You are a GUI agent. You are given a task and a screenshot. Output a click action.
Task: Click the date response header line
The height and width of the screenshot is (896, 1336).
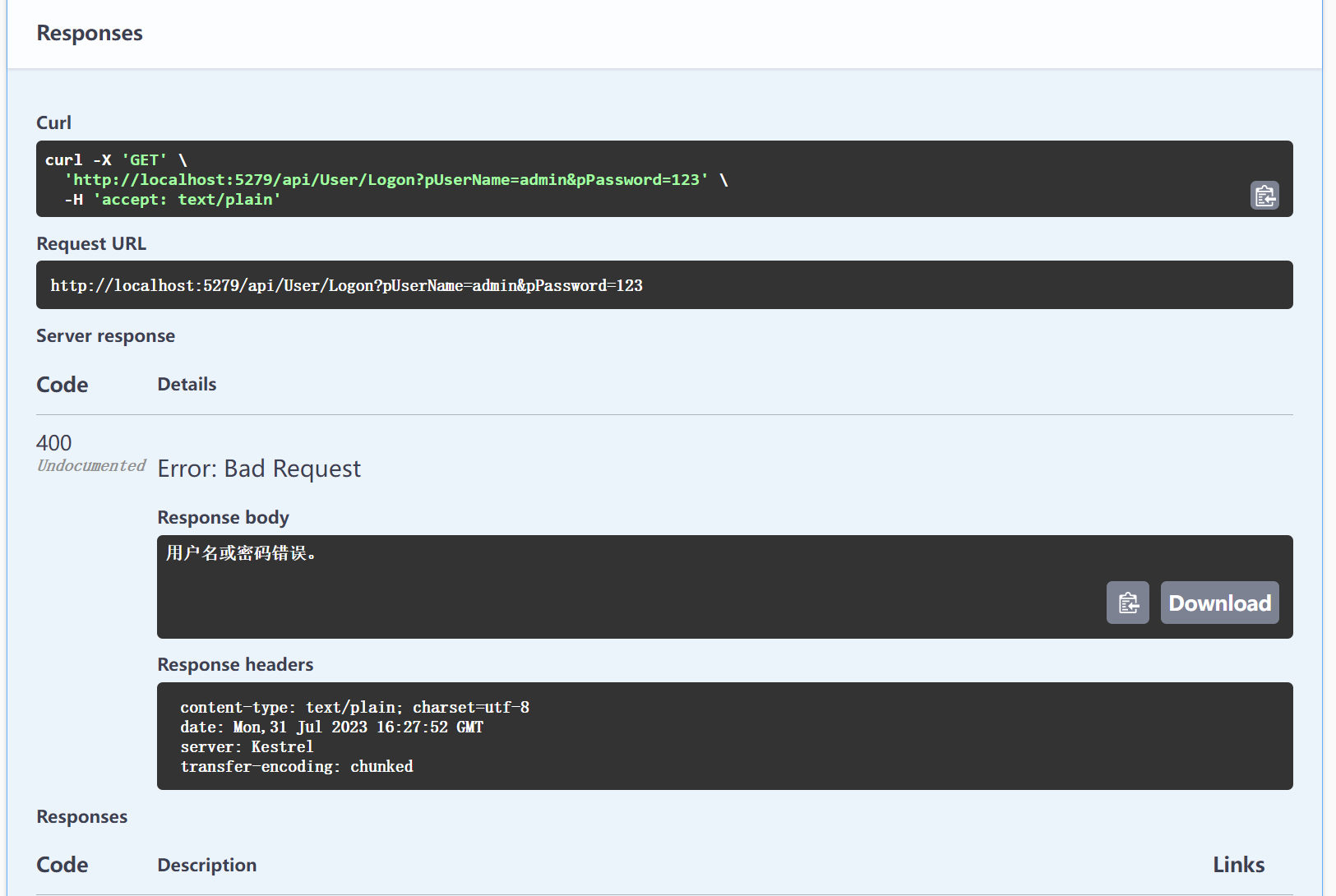331,727
